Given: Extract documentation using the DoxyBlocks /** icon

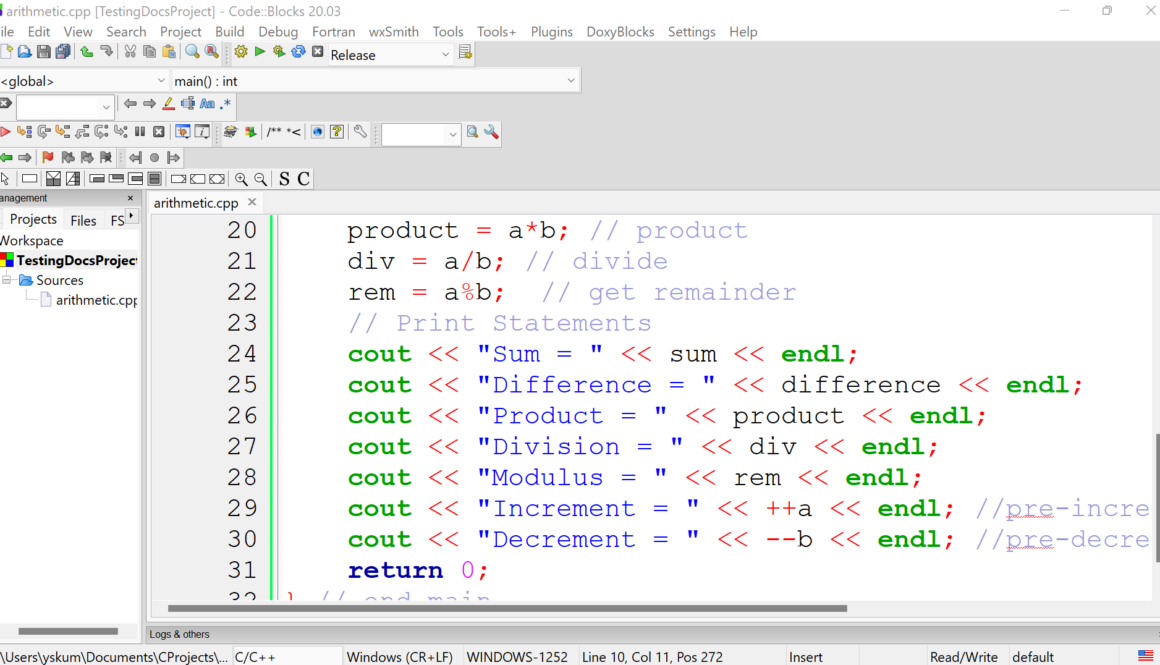Looking at the screenshot, I should pyautogui.click(x=272, y=132).
